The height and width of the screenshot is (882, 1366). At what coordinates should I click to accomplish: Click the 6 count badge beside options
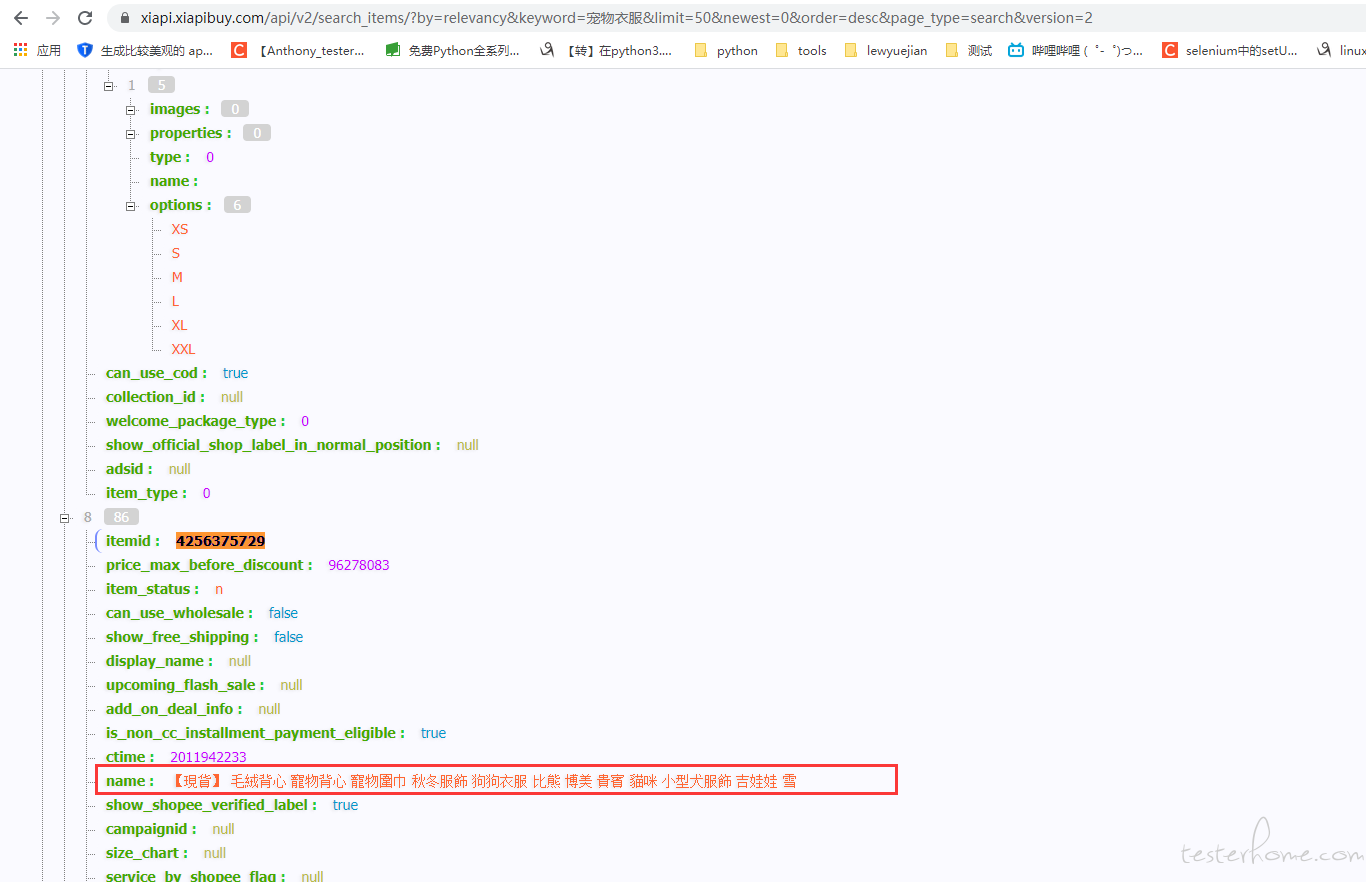point(237,205)
